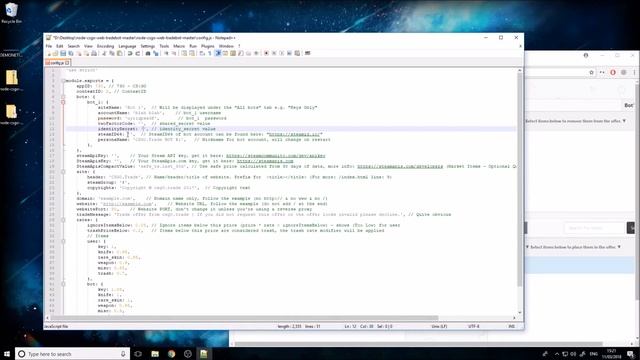Click the Paste toolbar icon
The height and width of the screenshot is (360, 640).
120,53
